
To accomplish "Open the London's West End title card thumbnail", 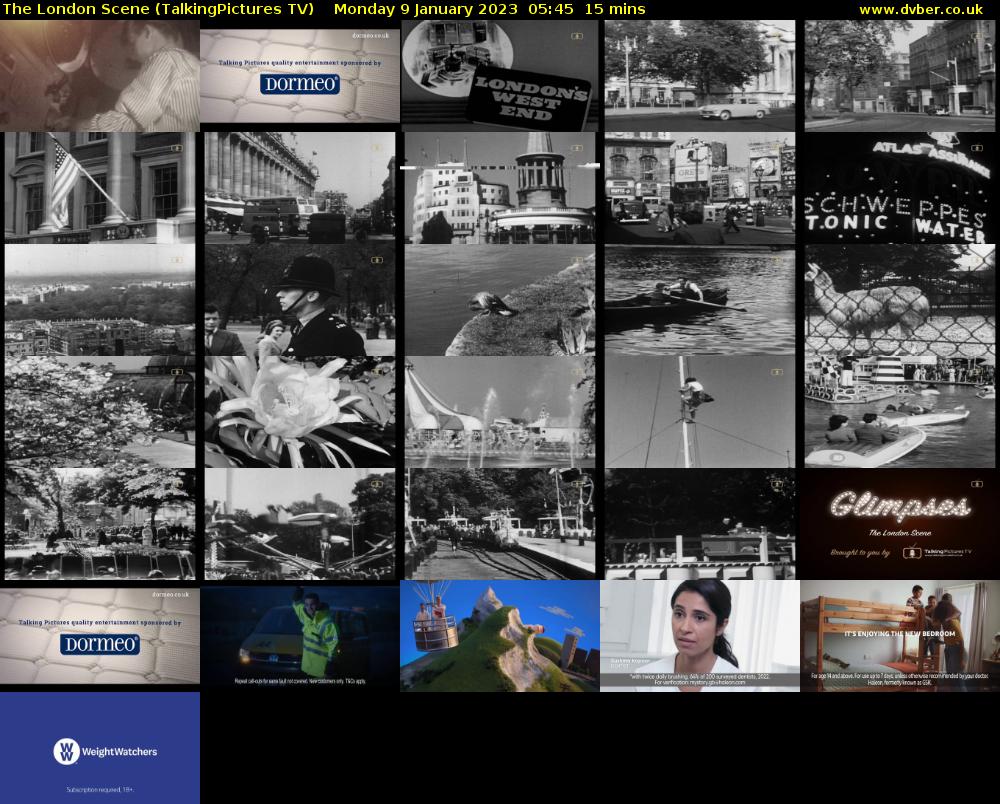I will click(500, 76).
